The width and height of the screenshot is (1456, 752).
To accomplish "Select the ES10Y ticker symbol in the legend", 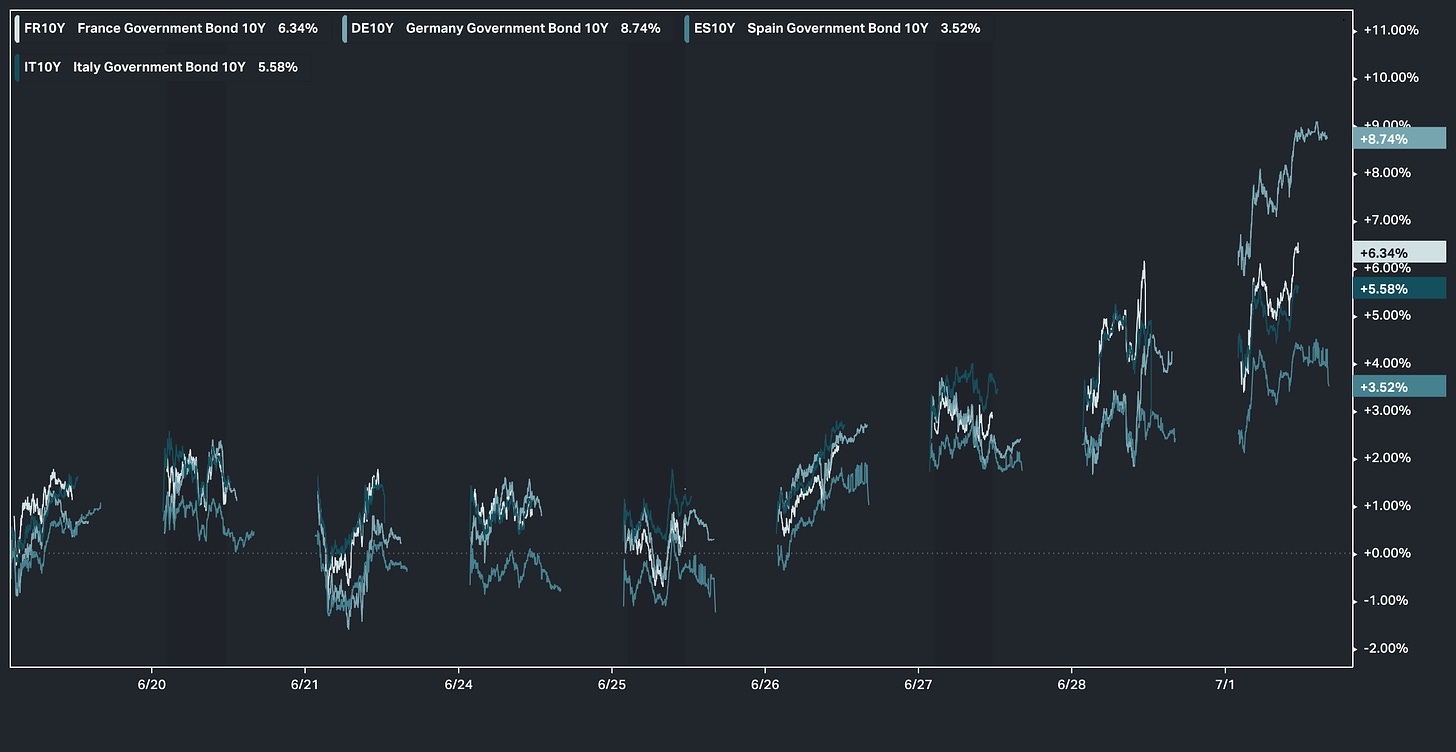I will coord(715,28).
